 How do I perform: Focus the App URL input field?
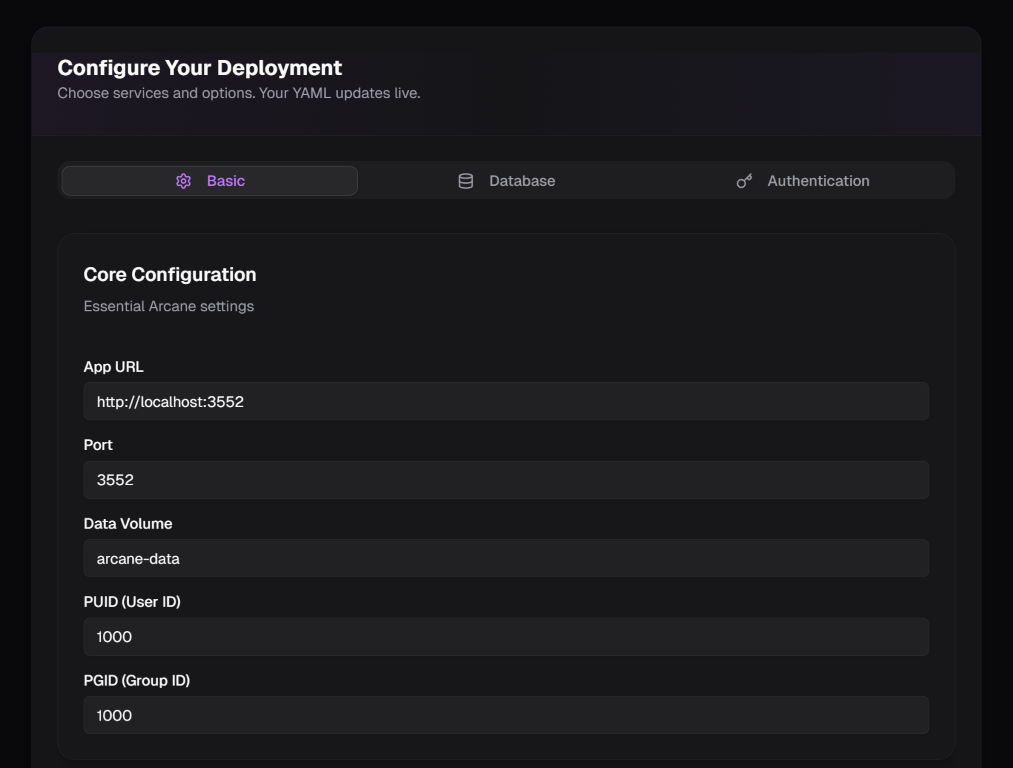pos(506,401)
